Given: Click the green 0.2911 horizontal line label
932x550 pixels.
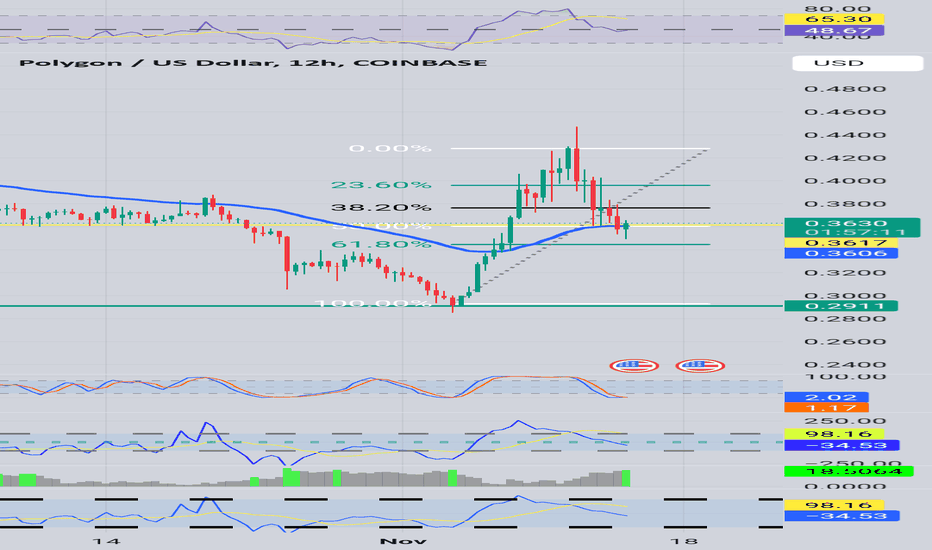Looking at the screenshot, I should coord(841,306).
